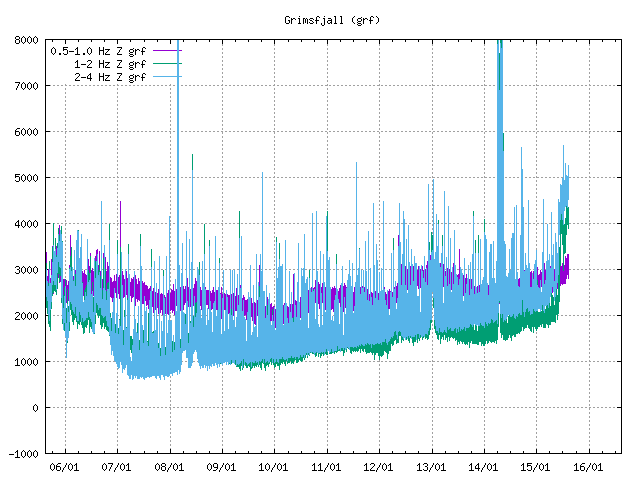Click the 6000 y-axis label
This screenshot has height=480, width=640.
pyautogui.click(x=26, y=132)
